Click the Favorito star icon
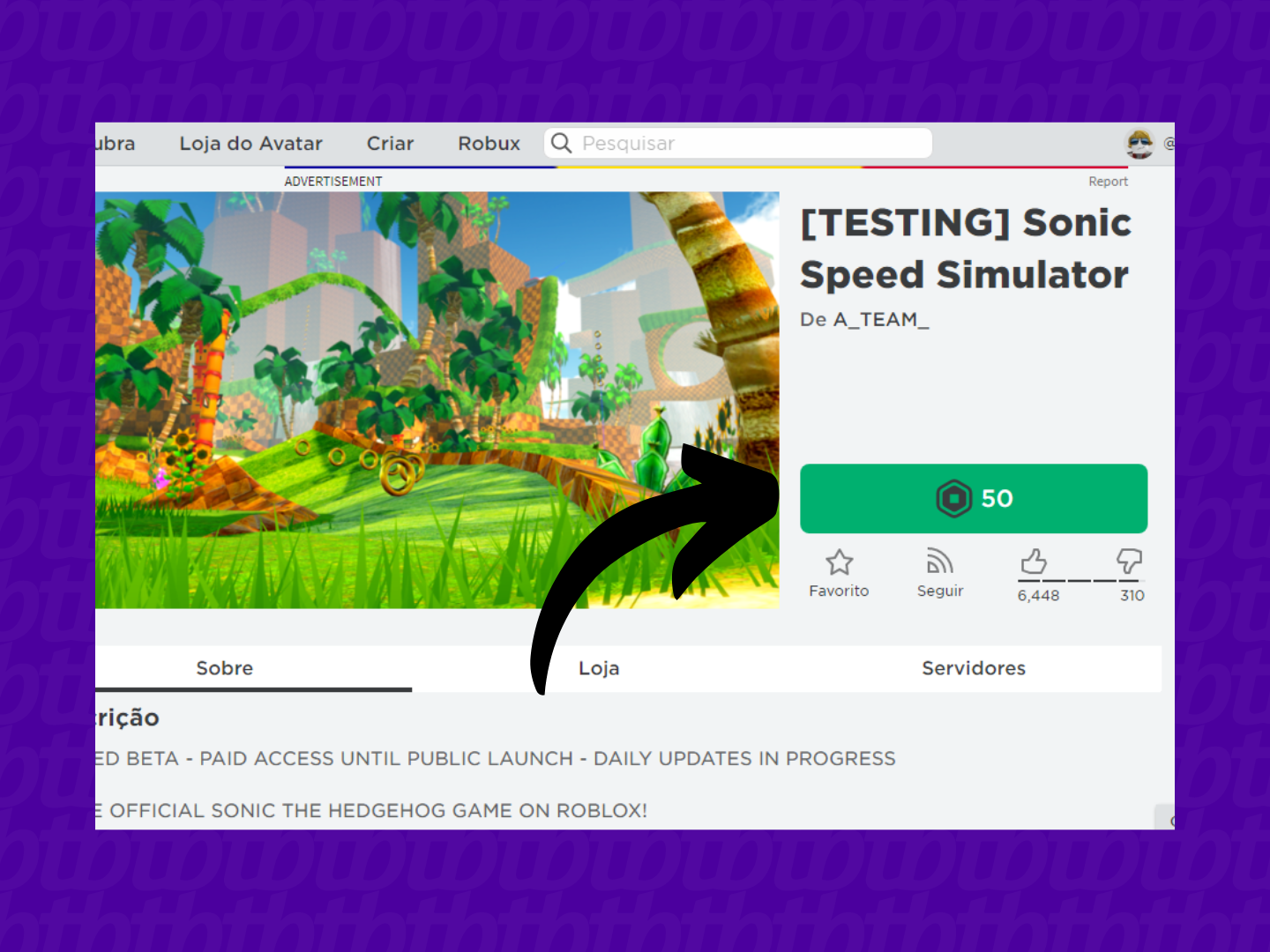Image resolution: width=1270 pixels, height=952 pixels. point(839,562)
